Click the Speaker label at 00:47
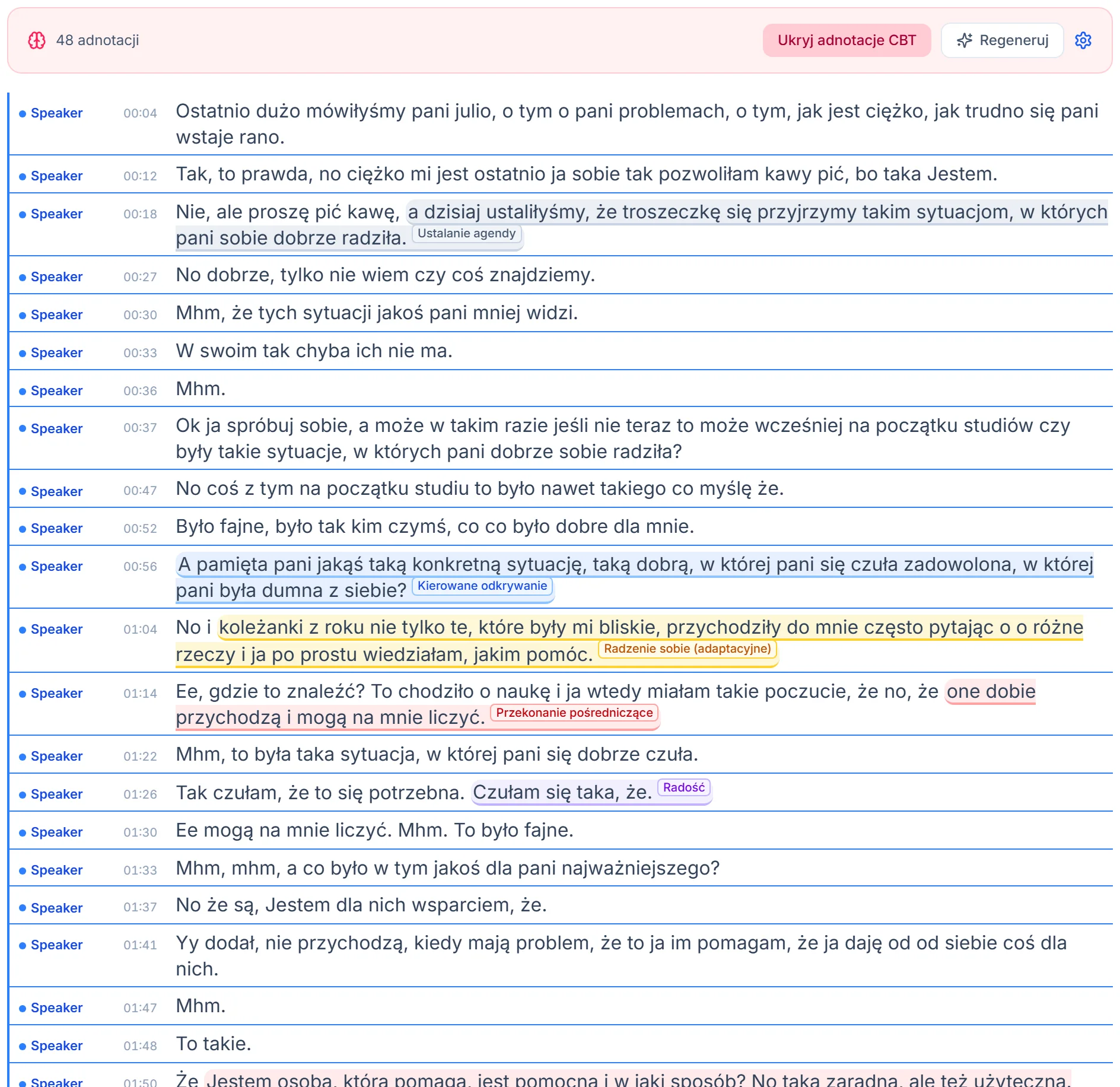This screenshot has width=1120, height=1087. (56, 491)
